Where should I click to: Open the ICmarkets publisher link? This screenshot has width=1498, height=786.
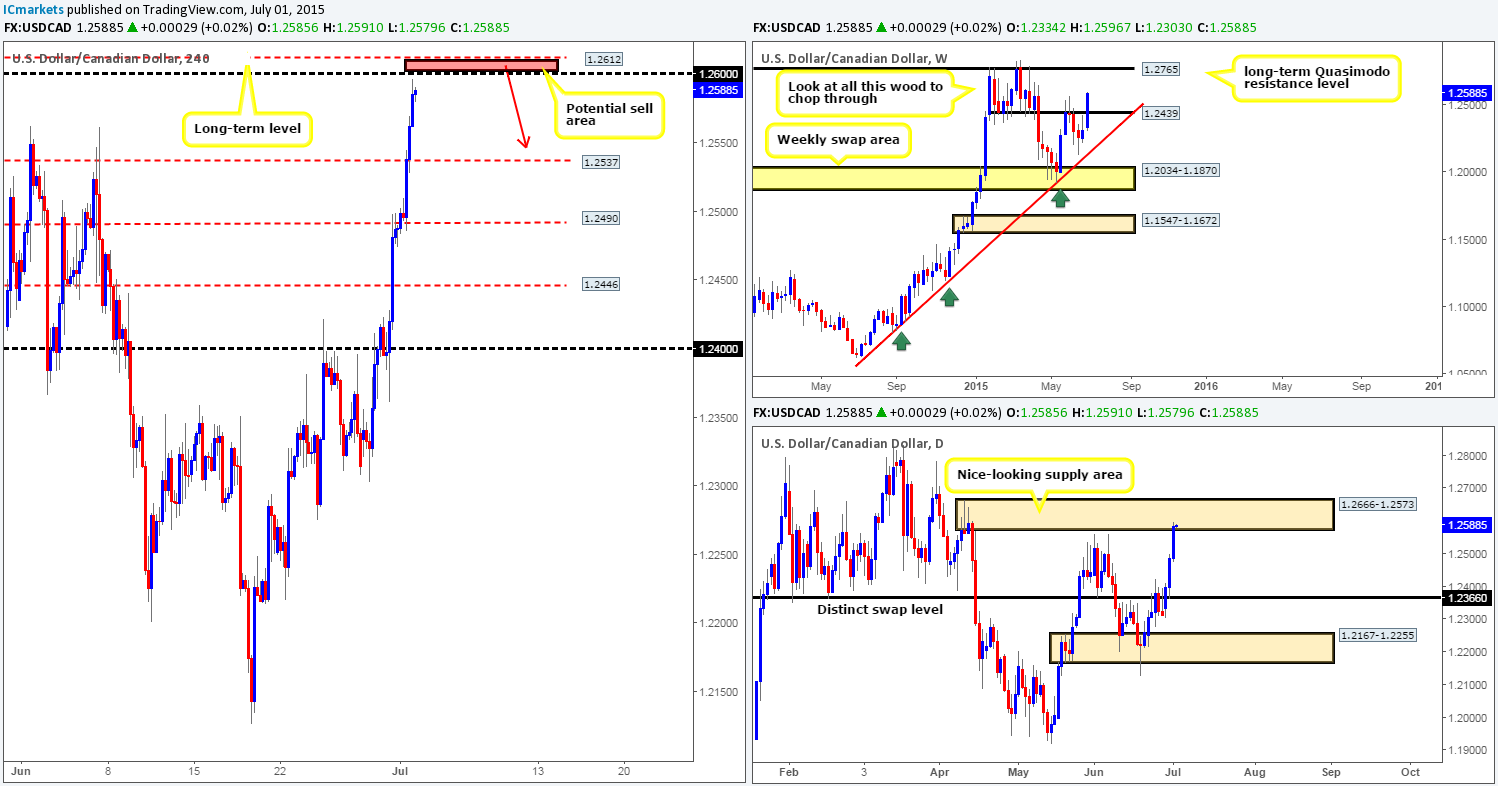pyautogui.click(x=35, y=9)
